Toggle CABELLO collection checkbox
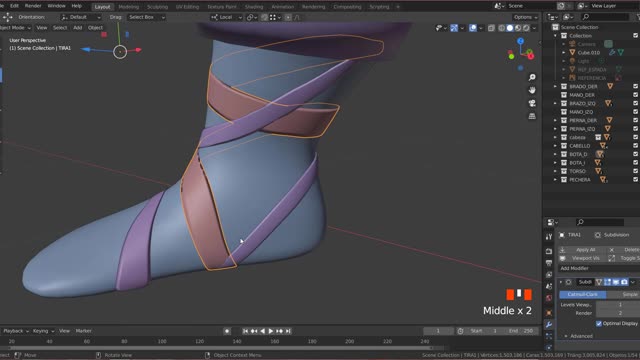The height and width of the screenshot is (360, 640). pyautogui.click(x=636, y=146)
